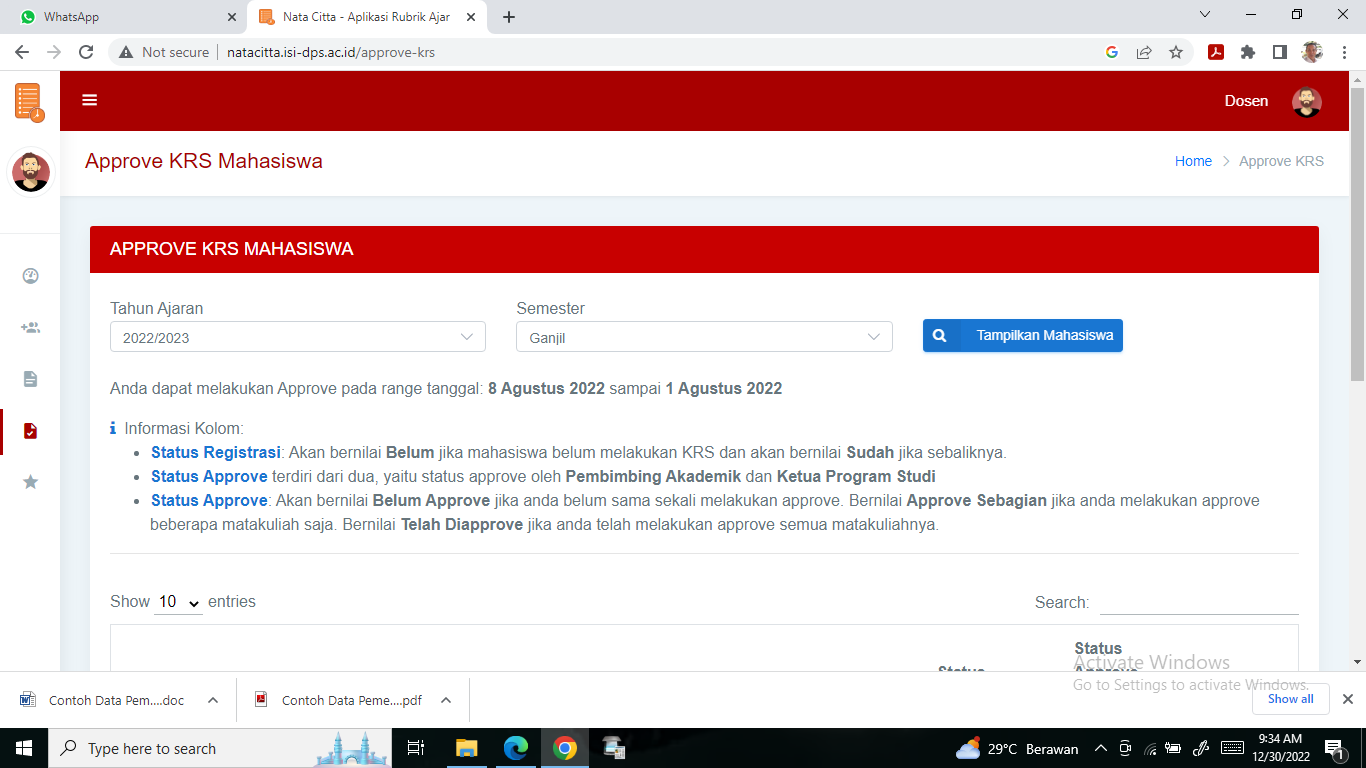Open the notifications action center
The height and width of the screenshot is (768, 1366).
click(1333, 748)
